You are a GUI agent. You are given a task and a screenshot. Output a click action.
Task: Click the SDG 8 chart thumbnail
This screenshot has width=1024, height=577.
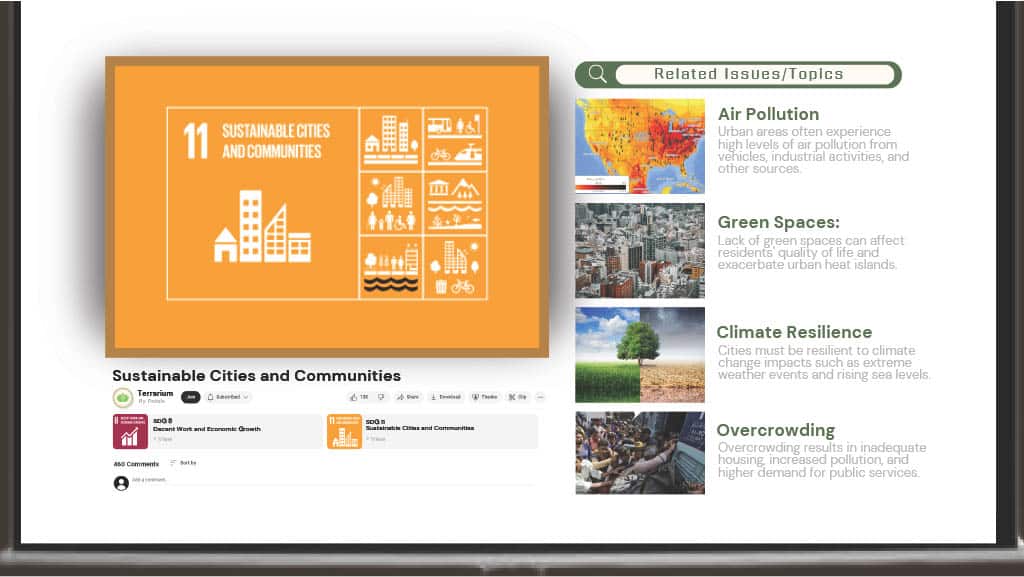(130, 431)
